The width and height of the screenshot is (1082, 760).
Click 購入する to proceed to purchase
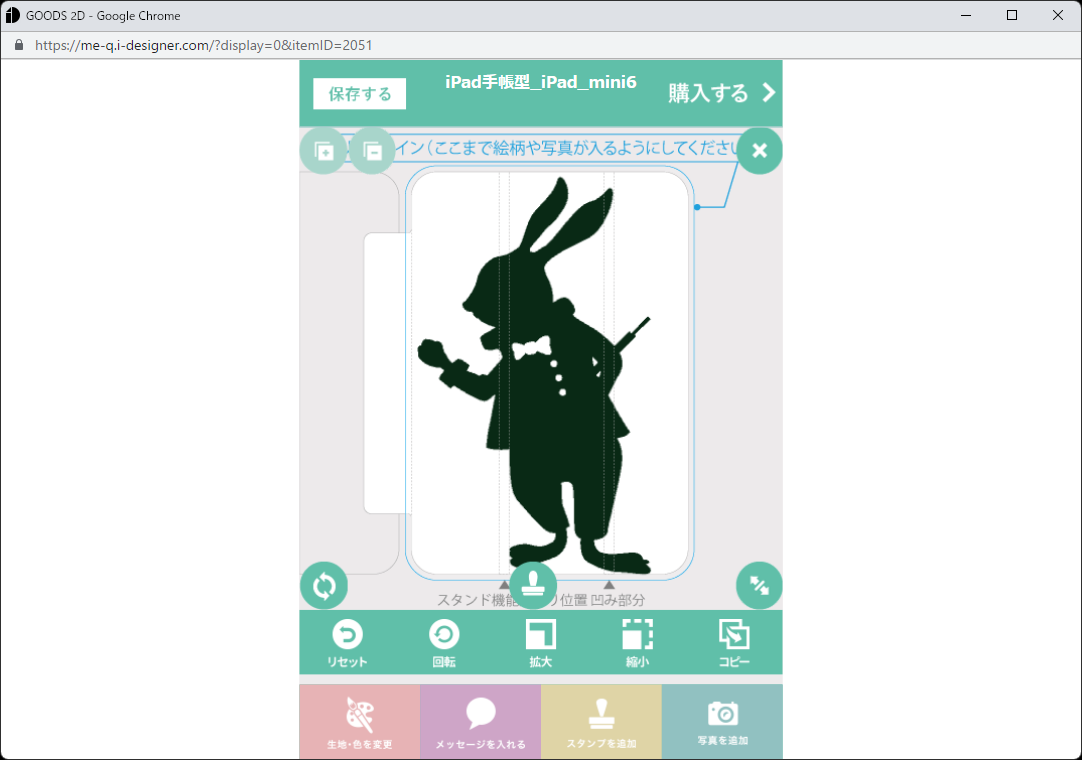pos(722,92)
